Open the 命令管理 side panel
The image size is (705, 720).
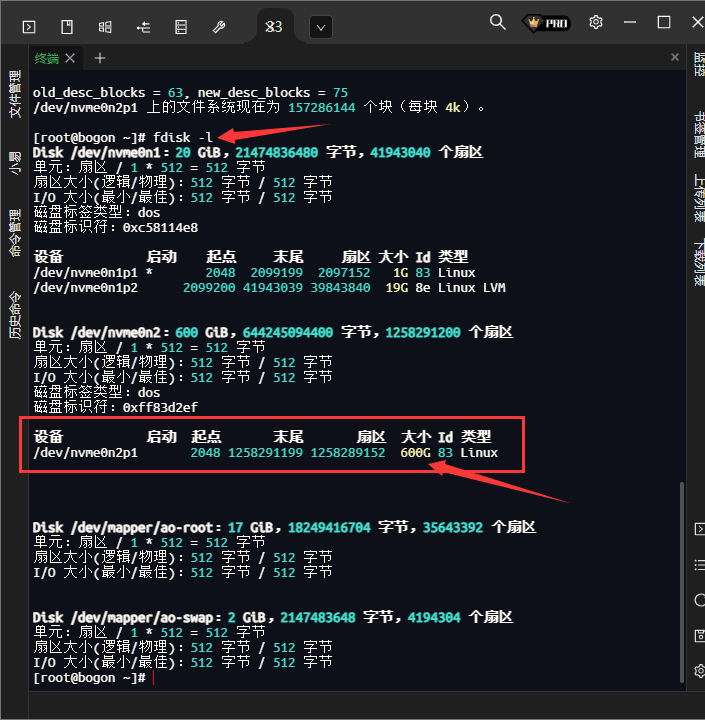tap(14, 235)
